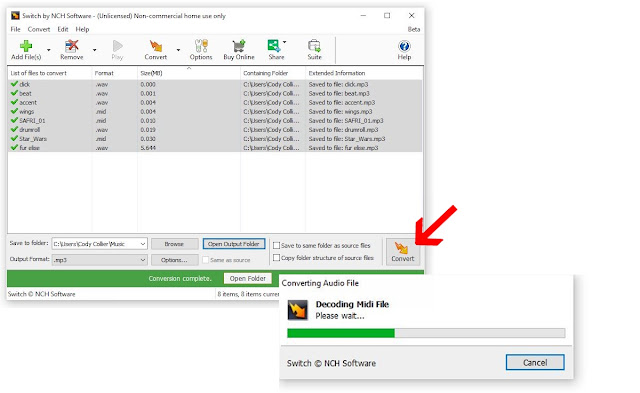Click the 5.644 size value

click(148, 148)
